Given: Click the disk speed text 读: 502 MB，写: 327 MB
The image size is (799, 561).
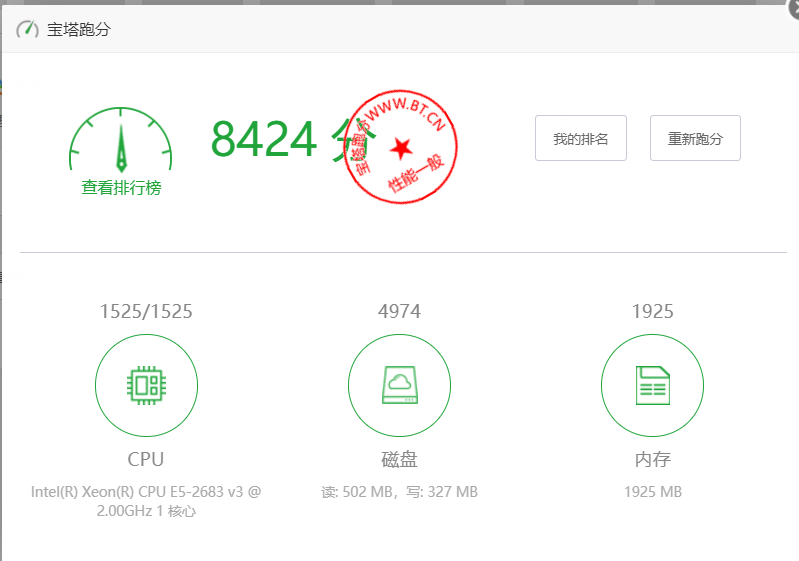Looking at the screenshot, I should (400, 492).
